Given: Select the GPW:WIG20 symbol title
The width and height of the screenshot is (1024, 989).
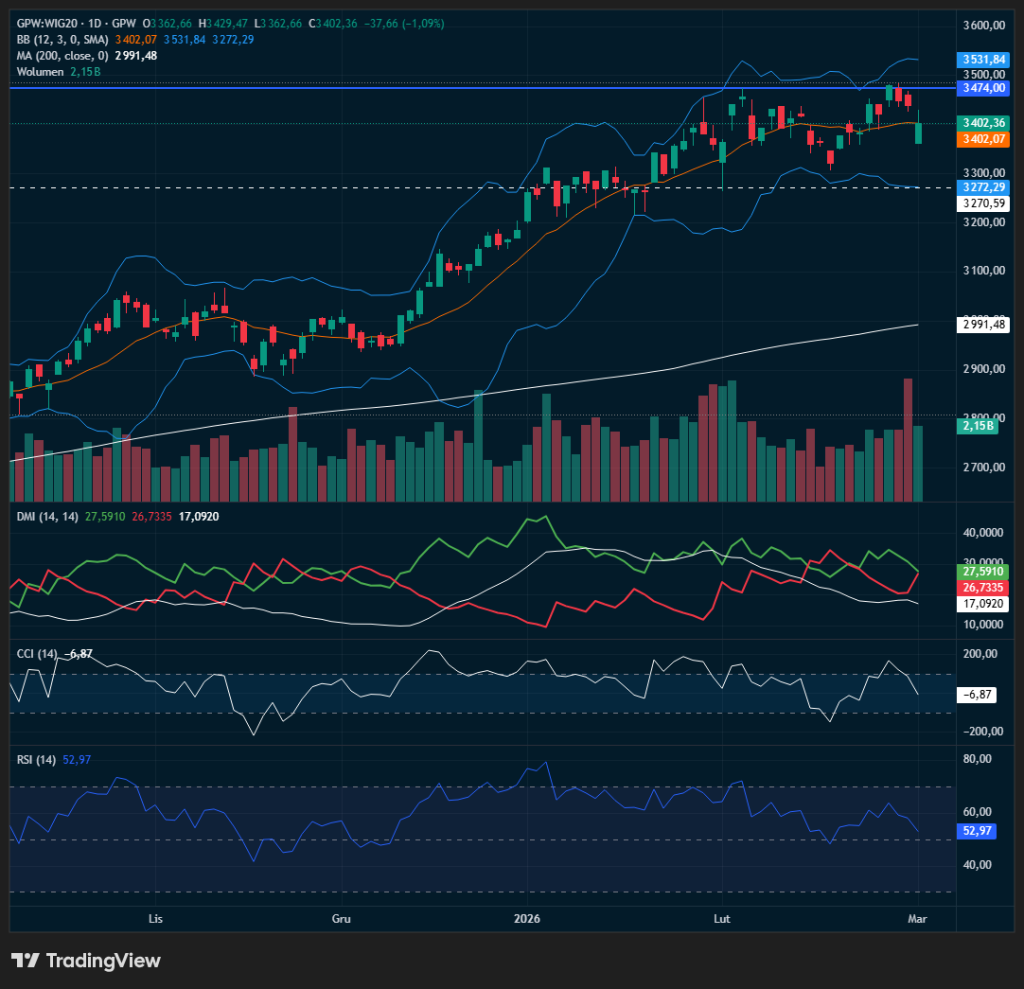Looking at the screenshot, I should (x=48, y=23).
